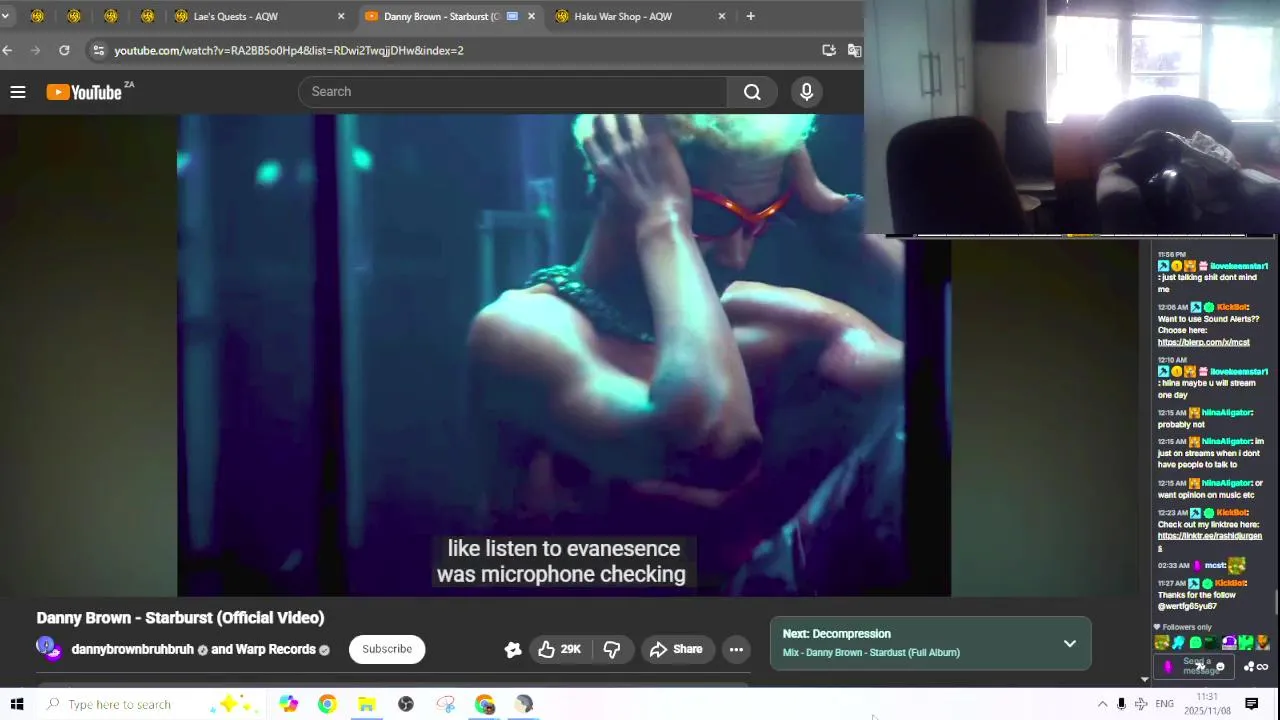
Task: Launch Google Chrome from taskbar
Action: click(327, 704)
